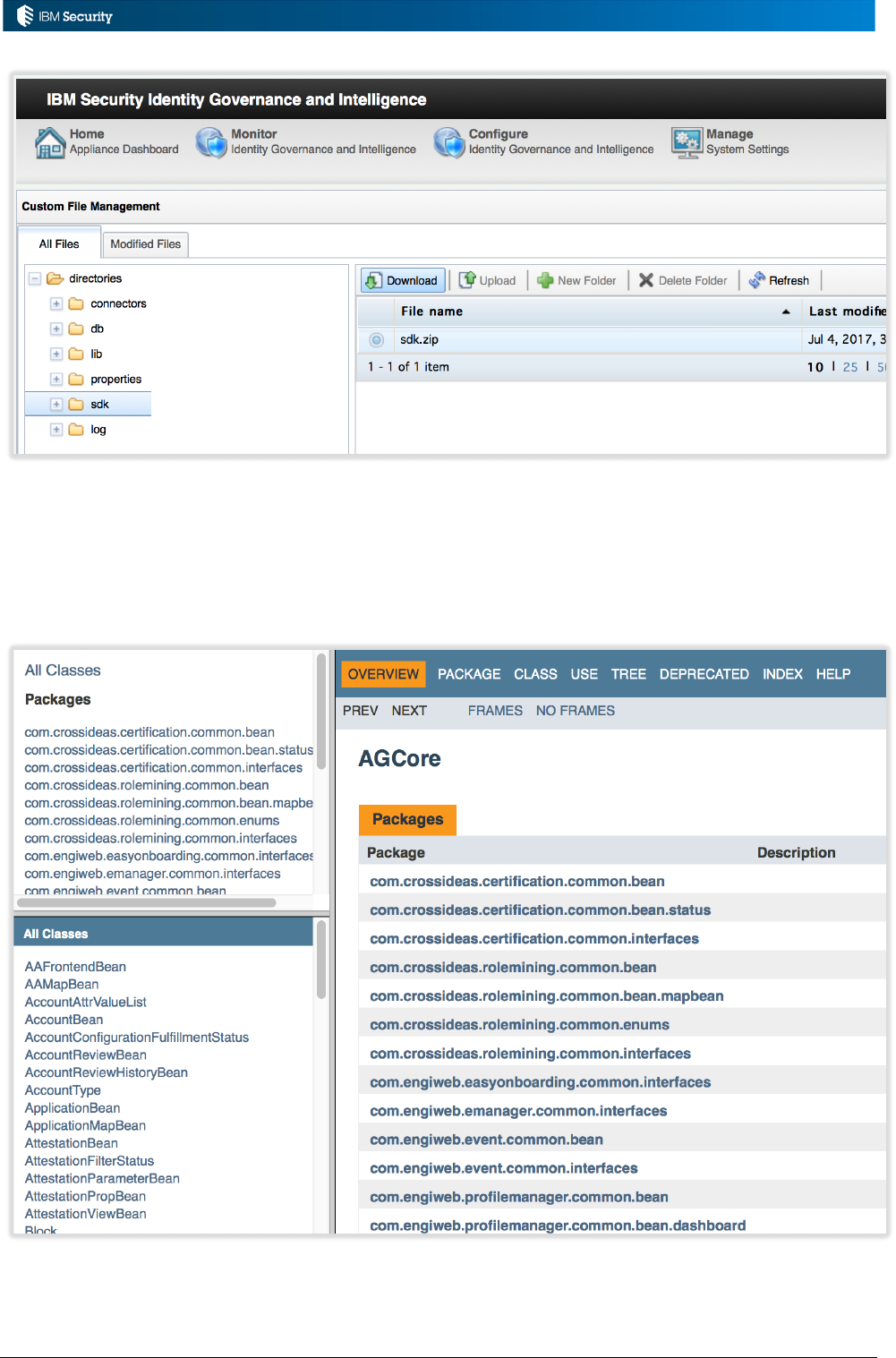Open com.crossideas.rolemining.common.enums in the Package table
Screen dimensions: 896x1358
pos(519,1025)
